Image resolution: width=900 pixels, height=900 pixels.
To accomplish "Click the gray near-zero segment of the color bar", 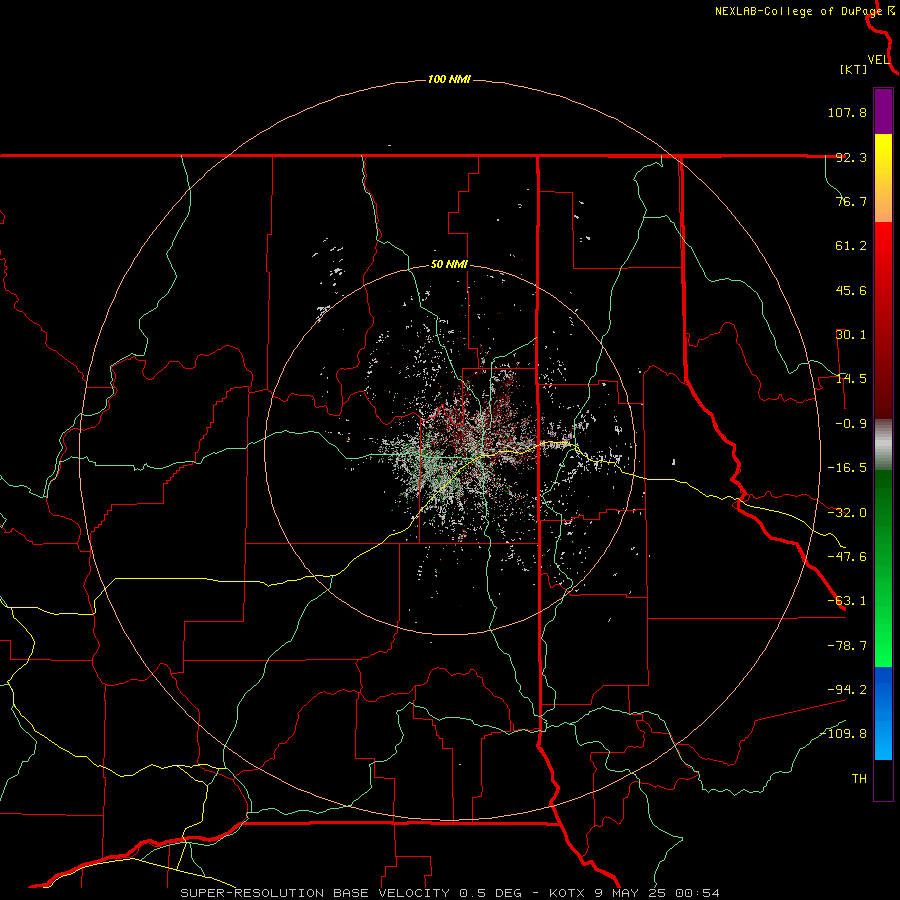I will click(883, 445).
